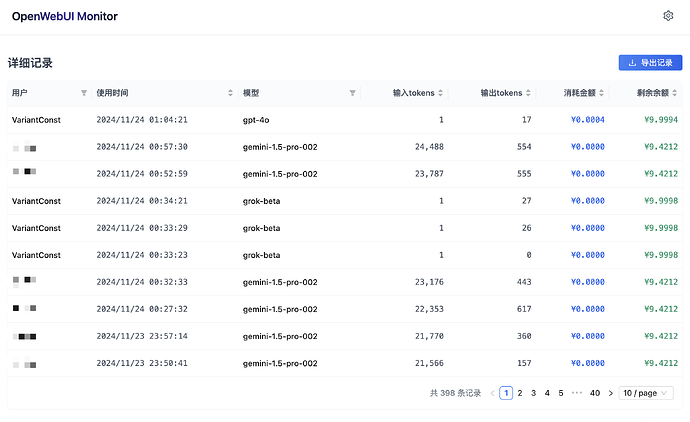Click the previous page arrow
690x422 pixels.
coord(492,393)
